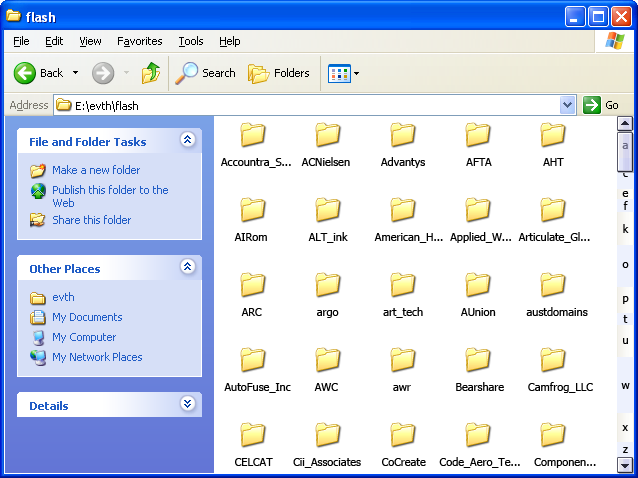
Task: Open the File menu
Action: tap(21, 41)
